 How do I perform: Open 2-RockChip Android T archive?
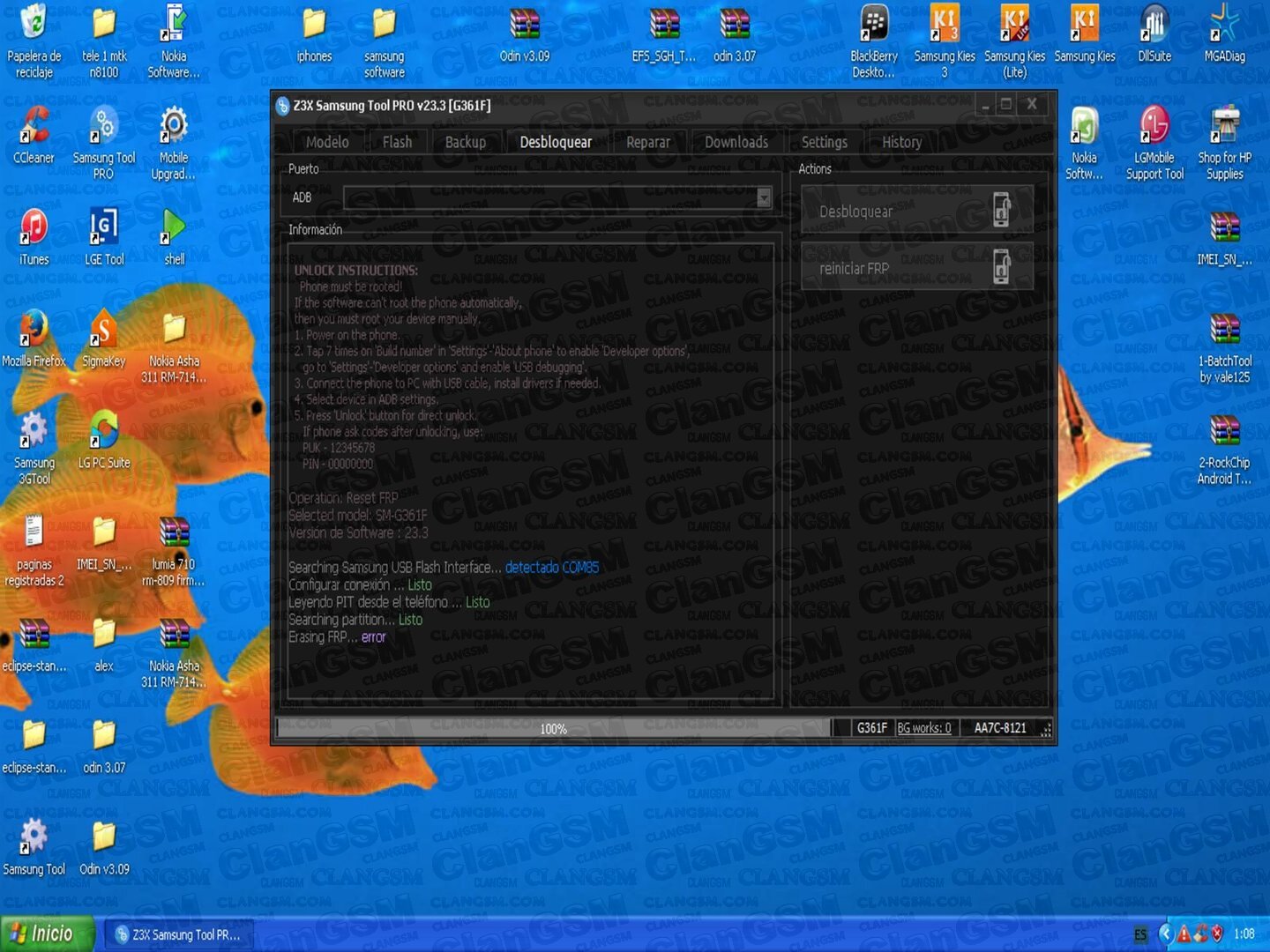tap(1225, 448)
